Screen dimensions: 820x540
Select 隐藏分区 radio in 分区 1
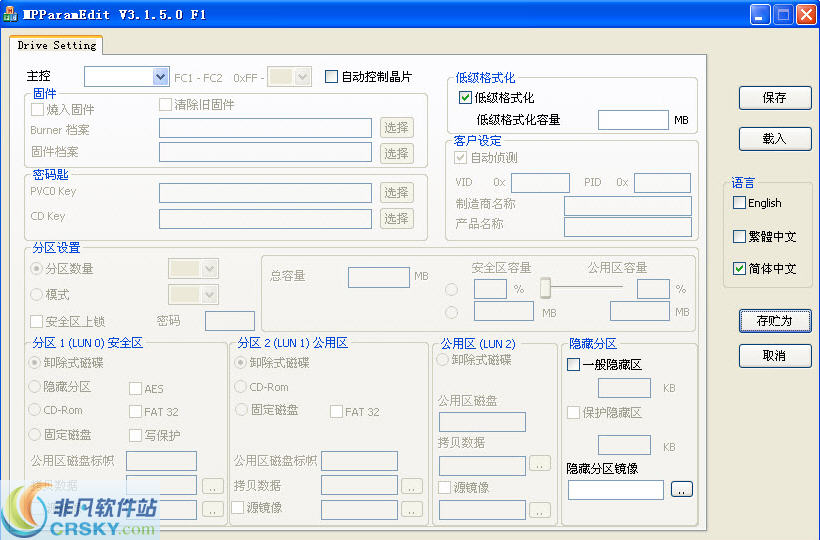[x=35, y=386]
